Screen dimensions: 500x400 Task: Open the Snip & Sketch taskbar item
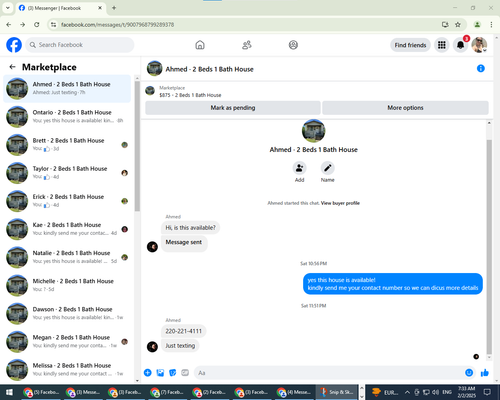(x=337, y=392)
